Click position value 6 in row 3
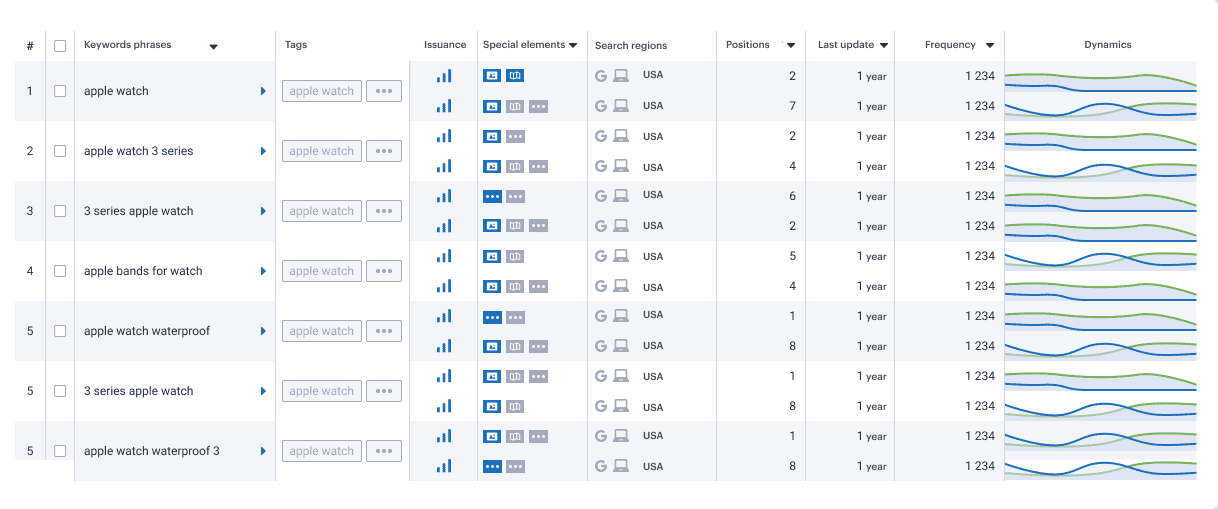1218x509 pixels. coord(792,196)
